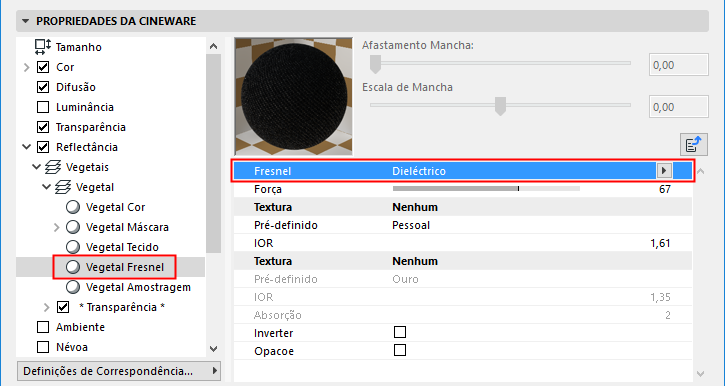The height and width of the screenshot is (386, 725).
Task: Click the Vegetal Cor sphere icon
Action: (x=73, y=208)
